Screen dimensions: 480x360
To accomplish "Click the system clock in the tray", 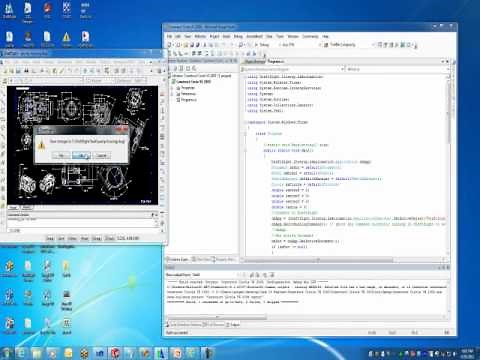I will pos(467,354).
